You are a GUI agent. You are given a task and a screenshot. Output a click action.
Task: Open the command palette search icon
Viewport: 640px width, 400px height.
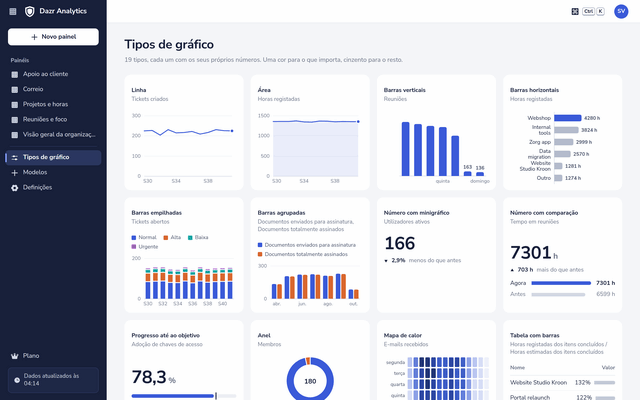[575, 11]
